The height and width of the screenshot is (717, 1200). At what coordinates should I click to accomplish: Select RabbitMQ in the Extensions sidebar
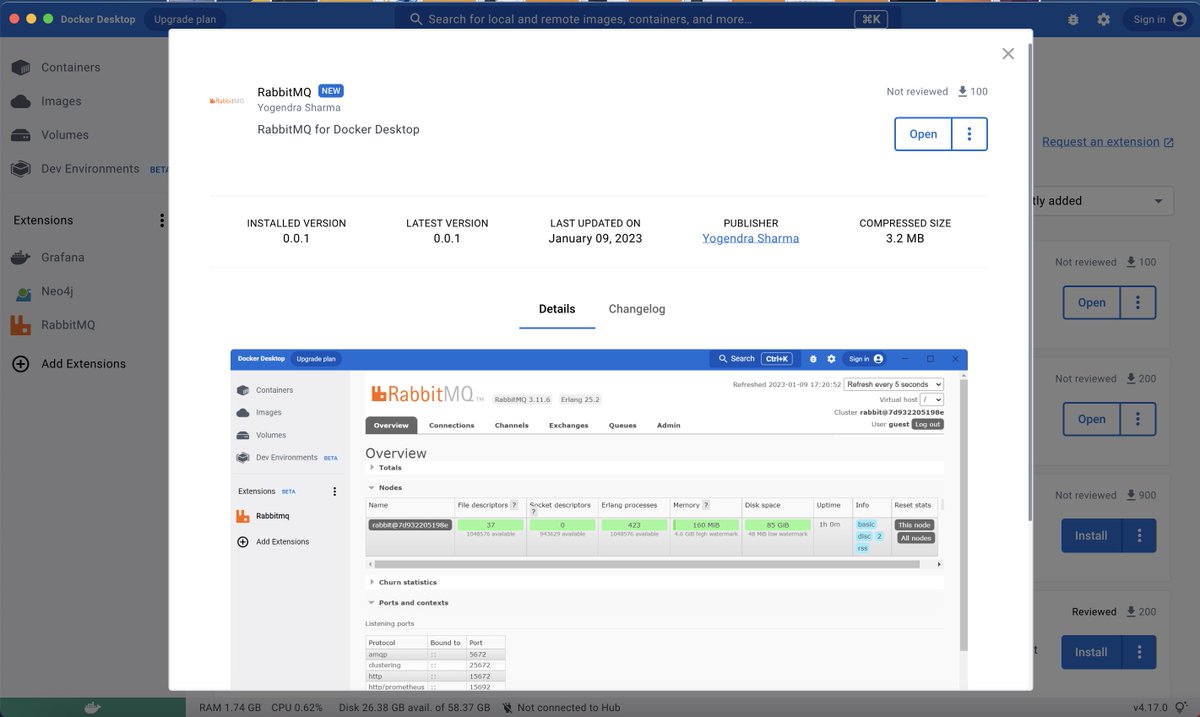point(70,325)
